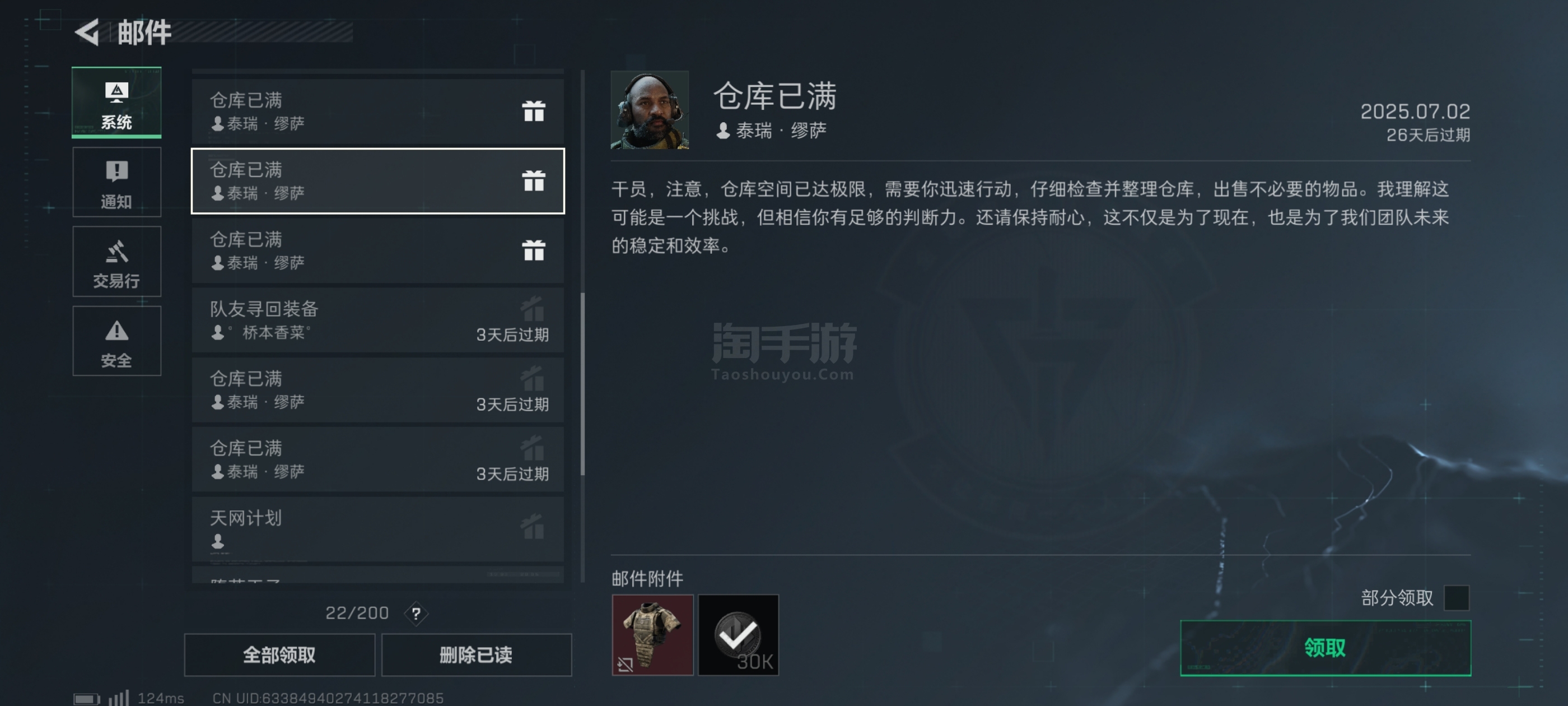Click the mail list scrollbar
1568x706 pixels.
point(582,384)
